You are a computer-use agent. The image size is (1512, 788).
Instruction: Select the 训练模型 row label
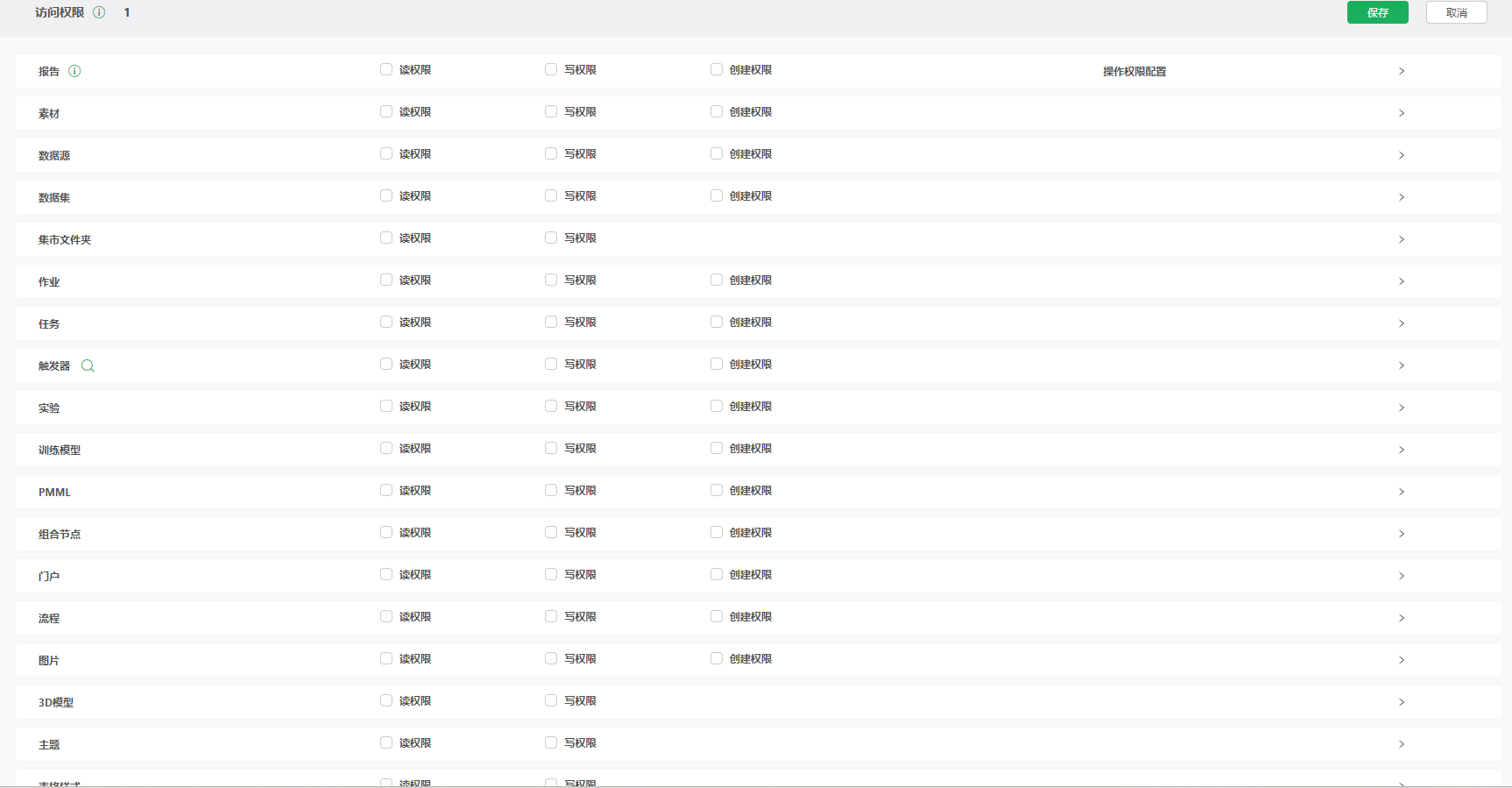click(60, 450)
